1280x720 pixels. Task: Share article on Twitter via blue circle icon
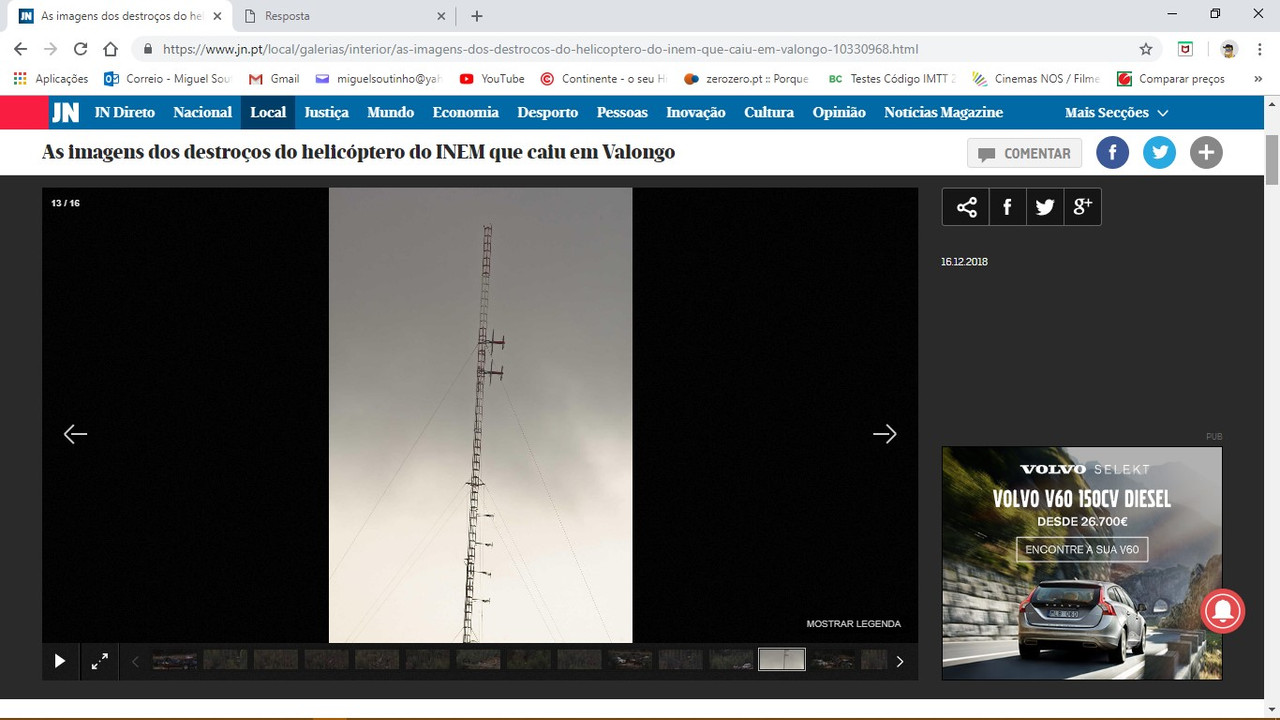coord(1159,153)
